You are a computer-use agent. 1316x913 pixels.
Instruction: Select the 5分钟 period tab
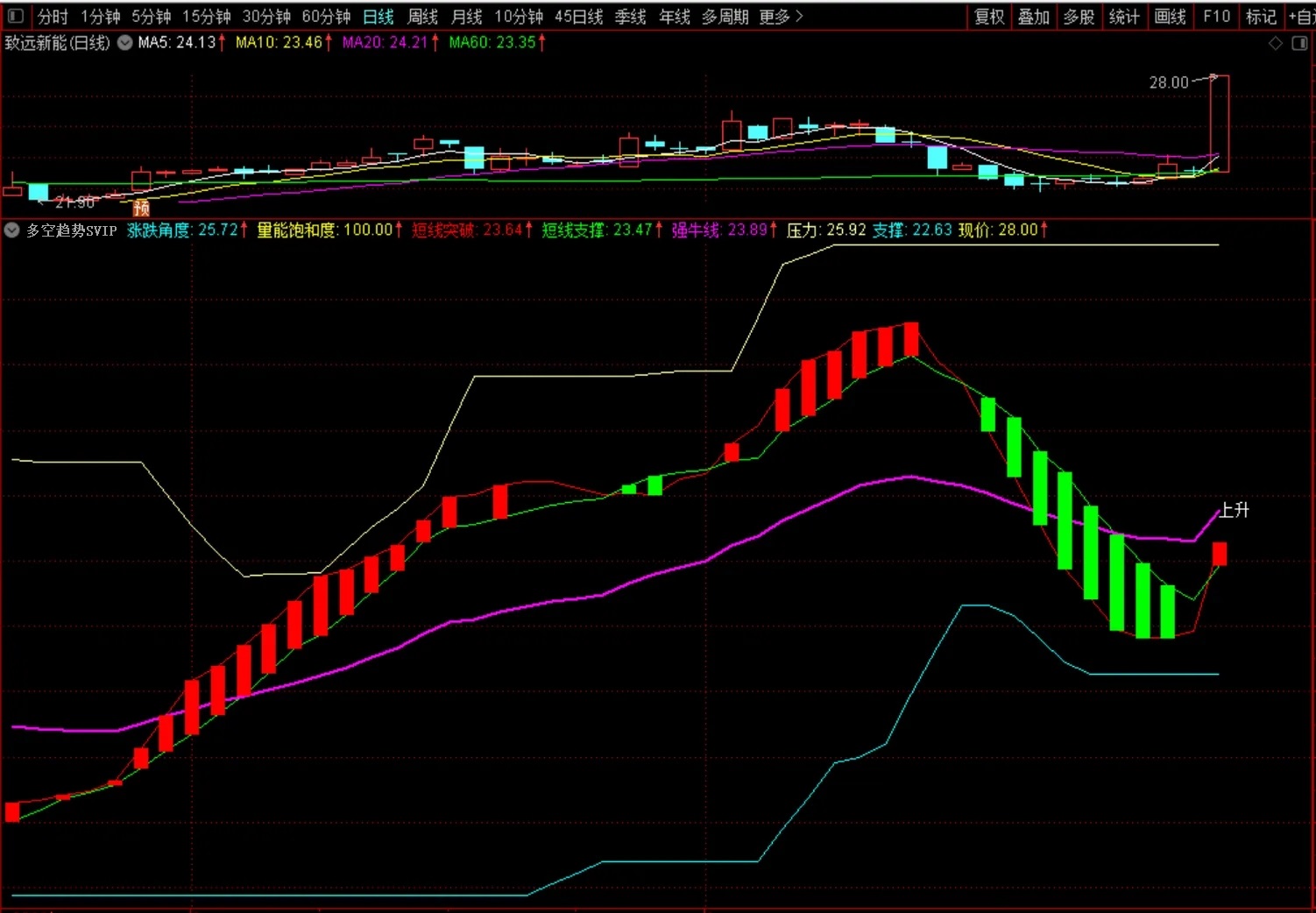coord(151,17)
